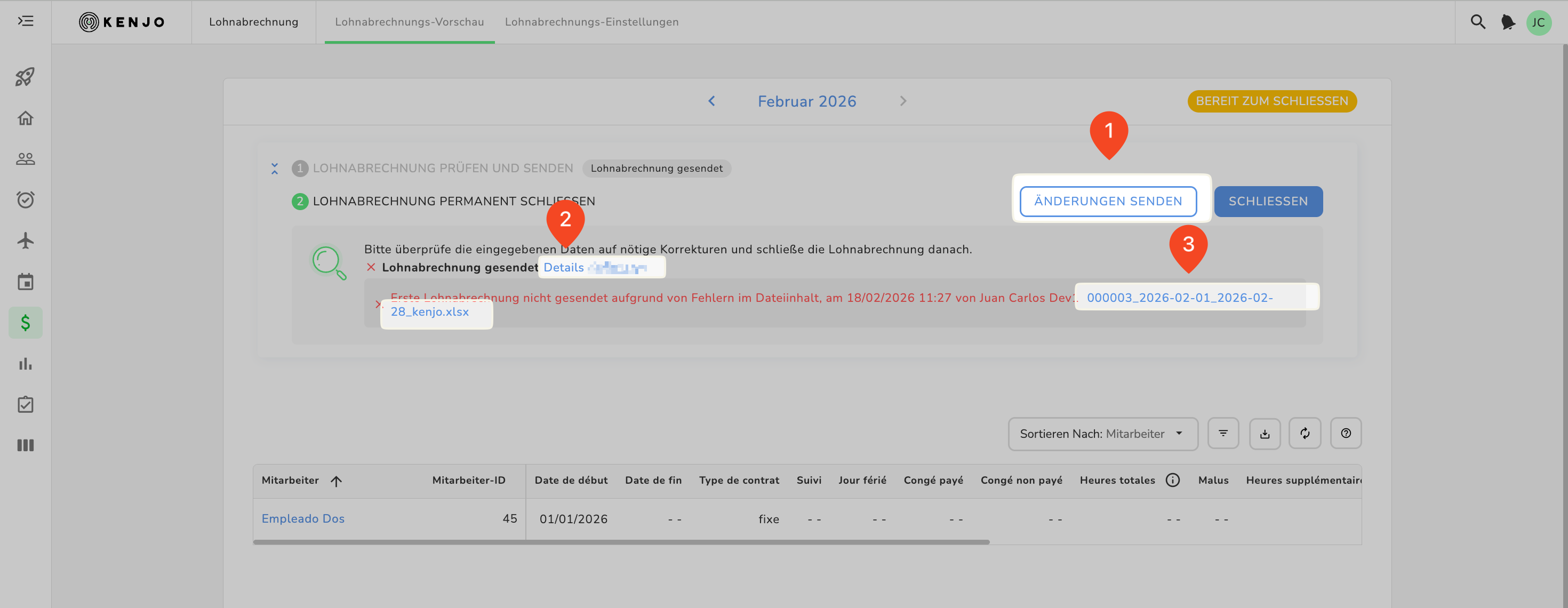Screen dimensions: 1568x608
Task: Open time-off airplane sidebar icon
Action: coord(25,241)
